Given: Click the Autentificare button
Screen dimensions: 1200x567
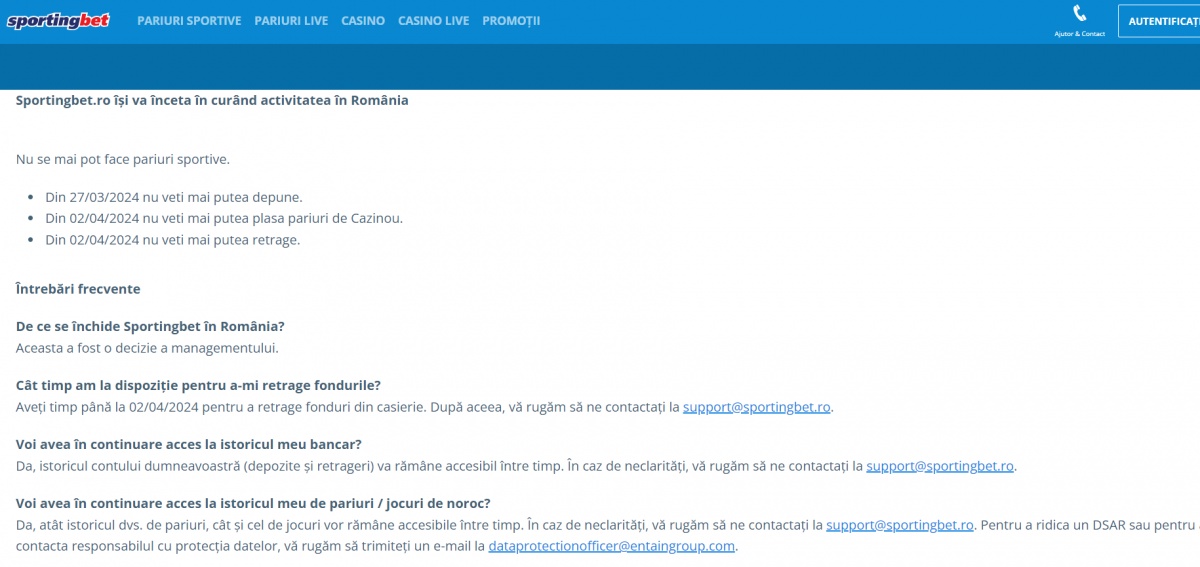Looking at the screenshot, I should pyautogui.click(x=1160, y=21).
